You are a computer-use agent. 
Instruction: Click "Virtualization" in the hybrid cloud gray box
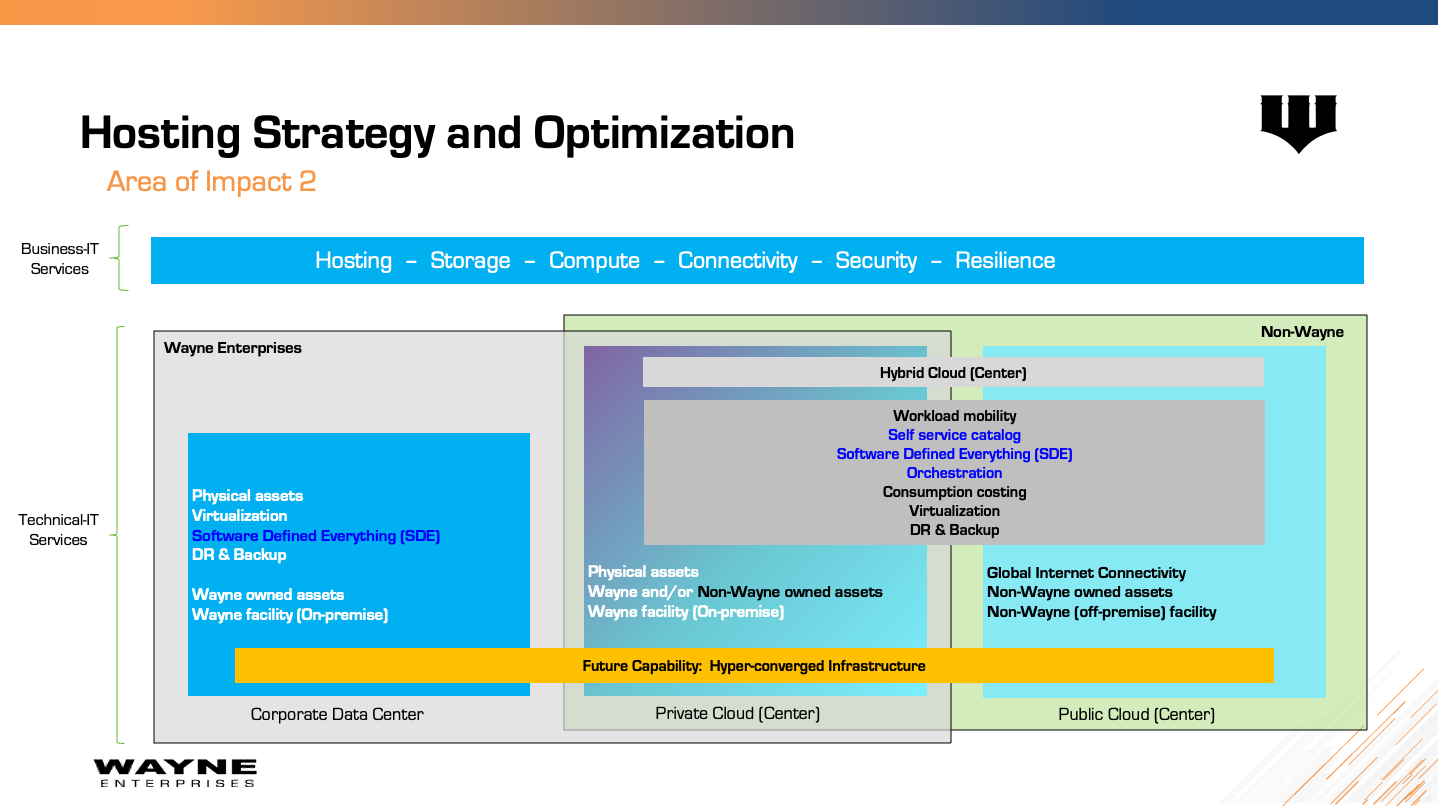click(954, 511)
